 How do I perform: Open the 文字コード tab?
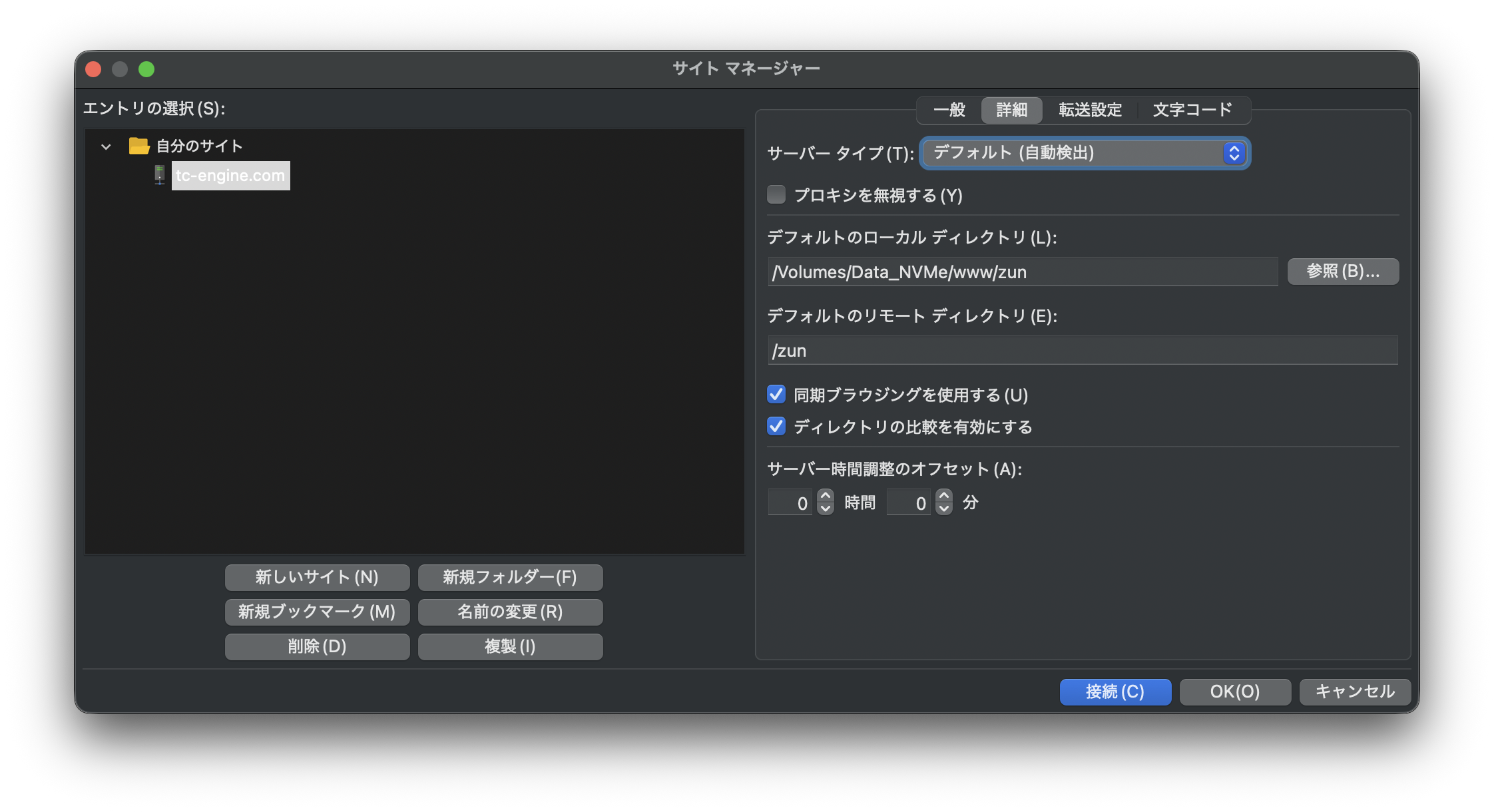[1192, 110]
